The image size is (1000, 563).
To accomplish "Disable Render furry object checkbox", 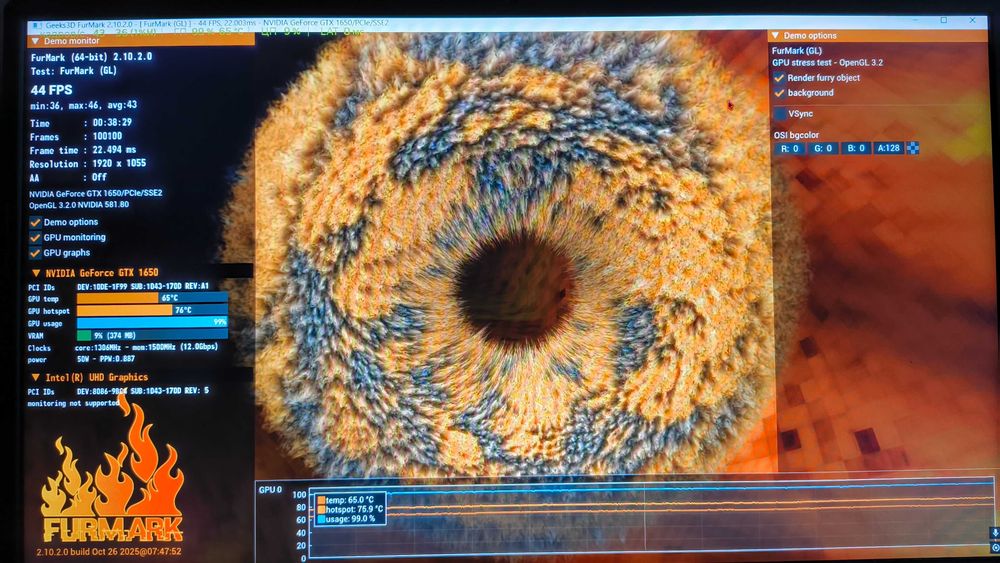I will pos(779,78).
